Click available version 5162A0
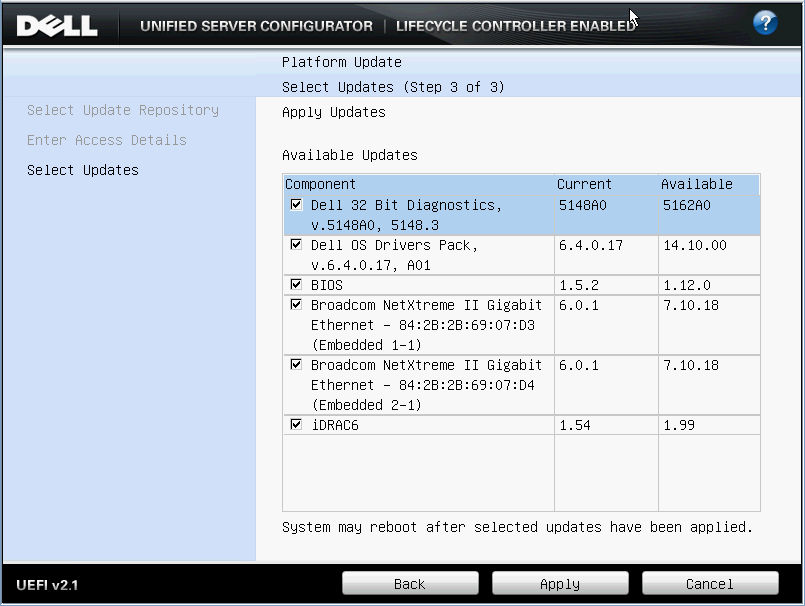 [687, 205]
